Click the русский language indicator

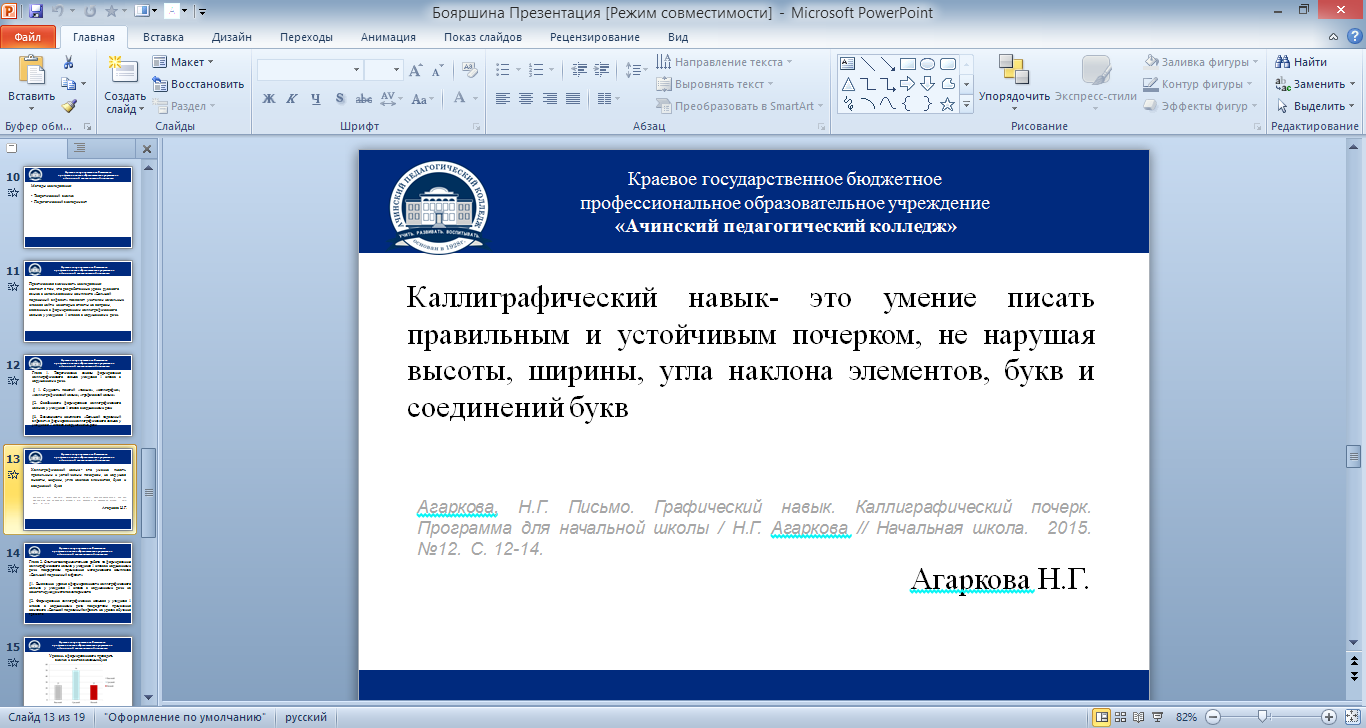click(305, 717)
